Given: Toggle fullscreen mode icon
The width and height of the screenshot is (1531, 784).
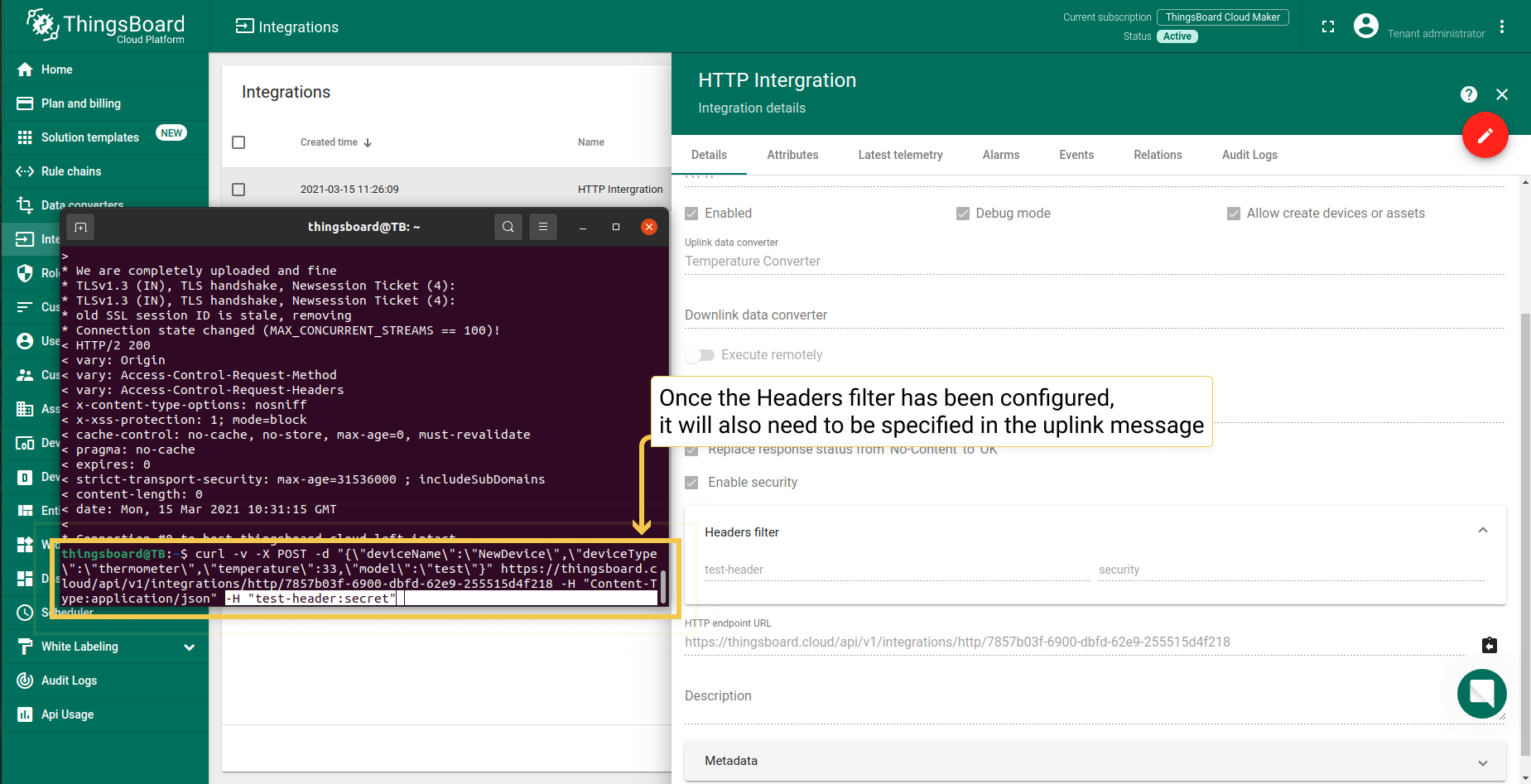Looking at the screenshot, I should coord(1328,26).
